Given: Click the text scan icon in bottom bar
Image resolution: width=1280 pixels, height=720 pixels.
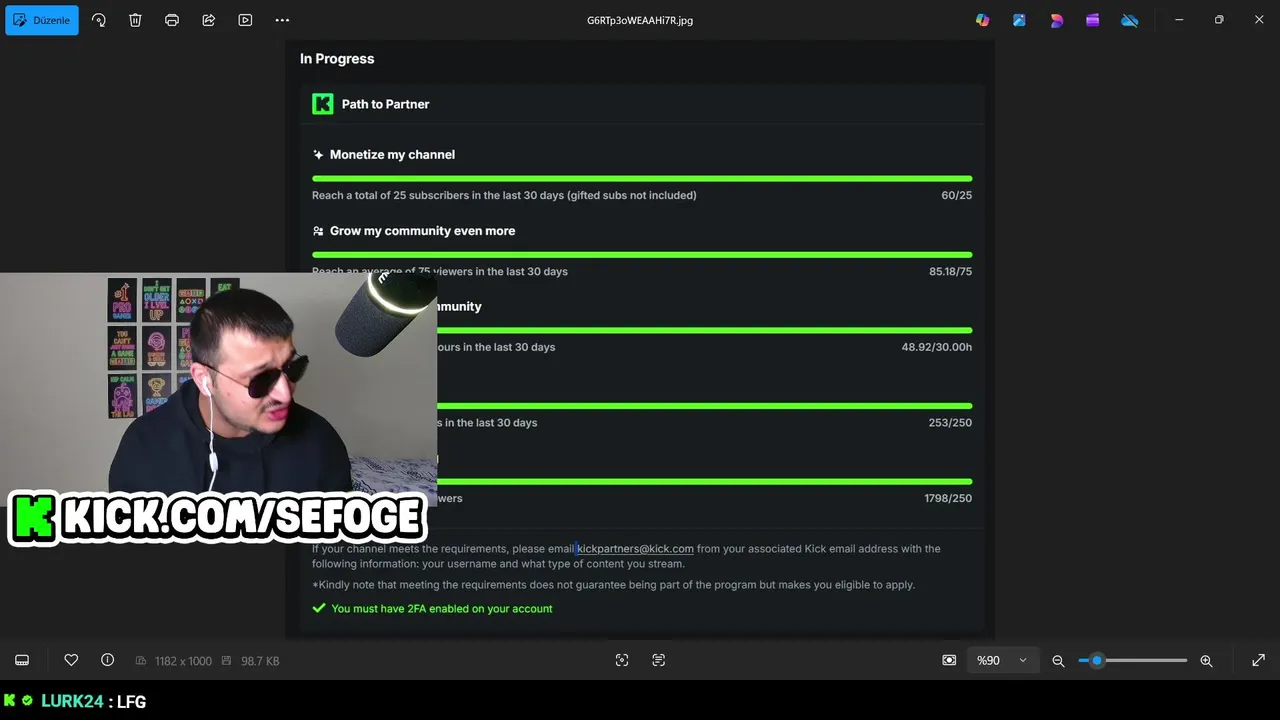Looking at the screenshot, I should [658, 660].
